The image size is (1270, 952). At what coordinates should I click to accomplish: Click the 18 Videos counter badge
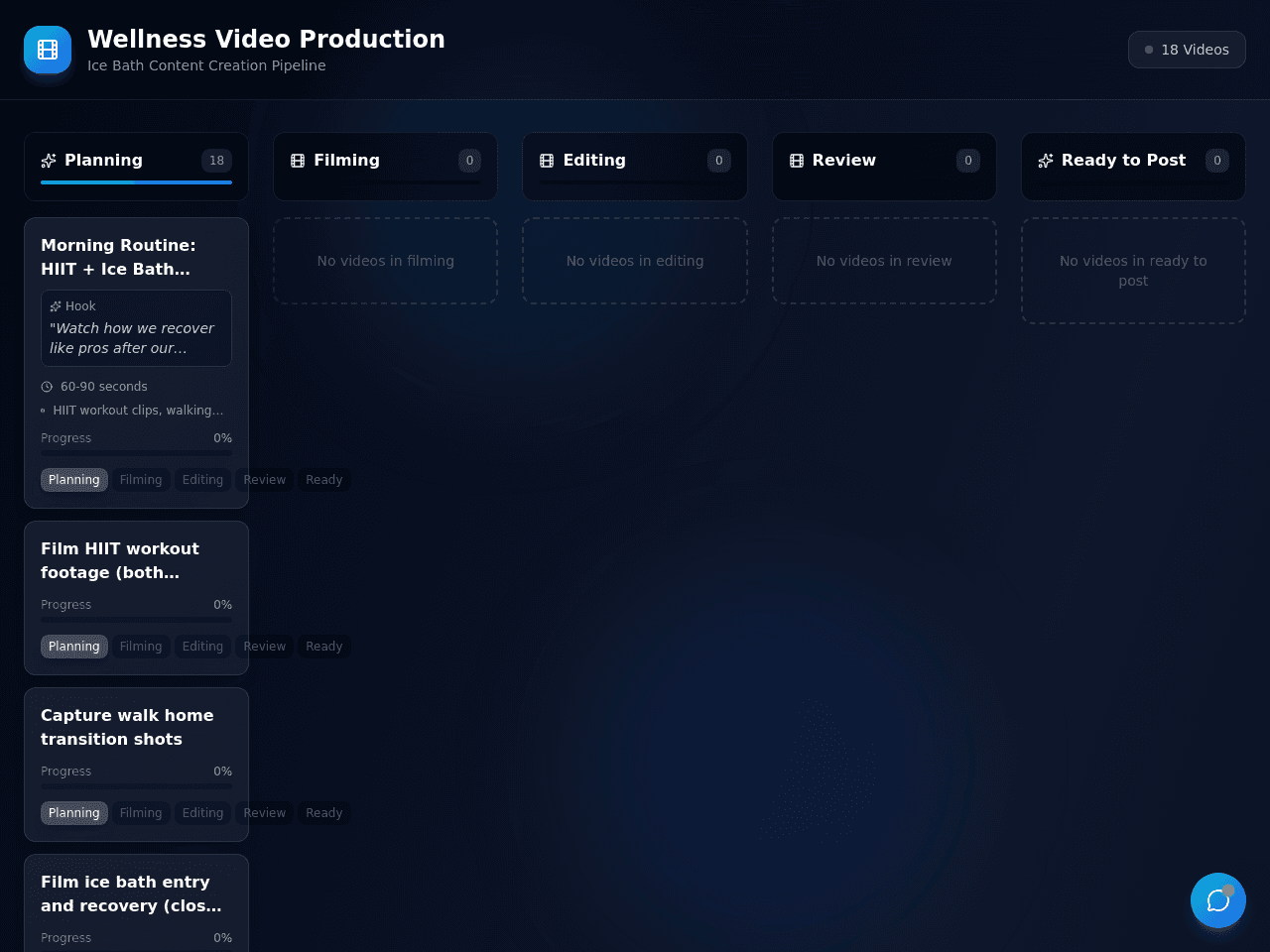pyautogui.click(x=1187, y=50)
